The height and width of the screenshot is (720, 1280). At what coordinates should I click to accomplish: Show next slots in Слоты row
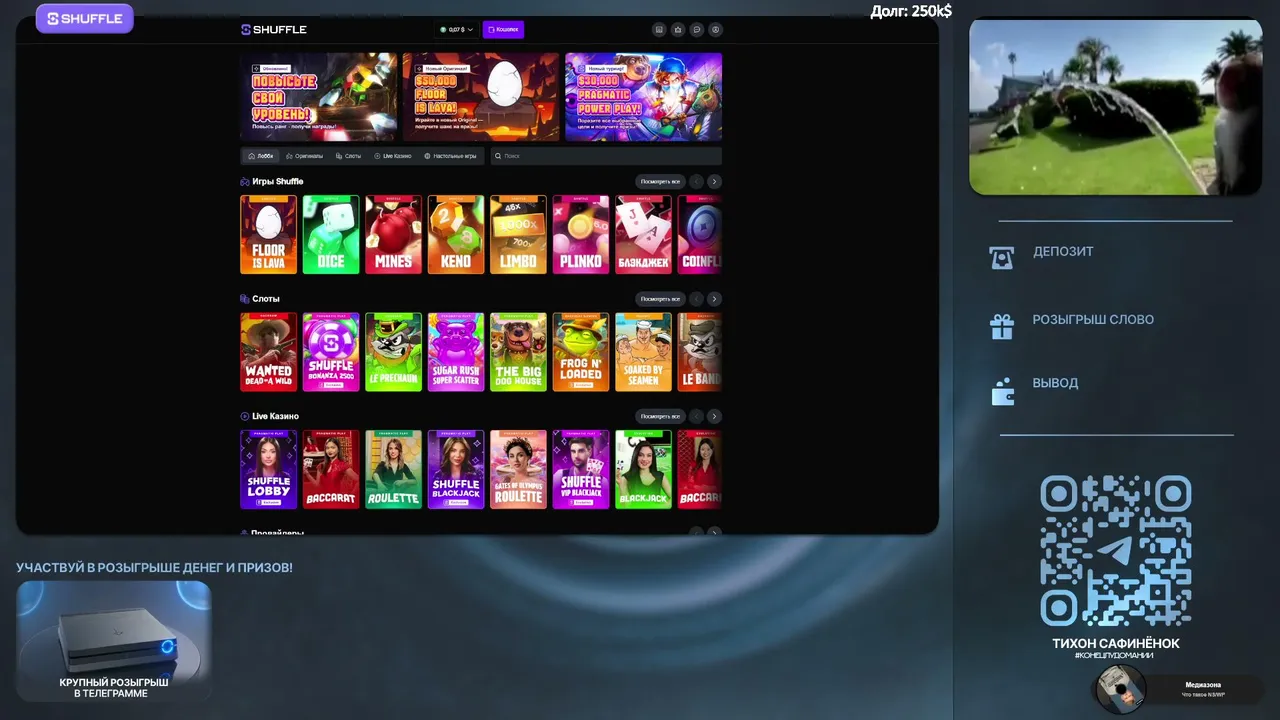pyautogui.click(x=714, y=299)
